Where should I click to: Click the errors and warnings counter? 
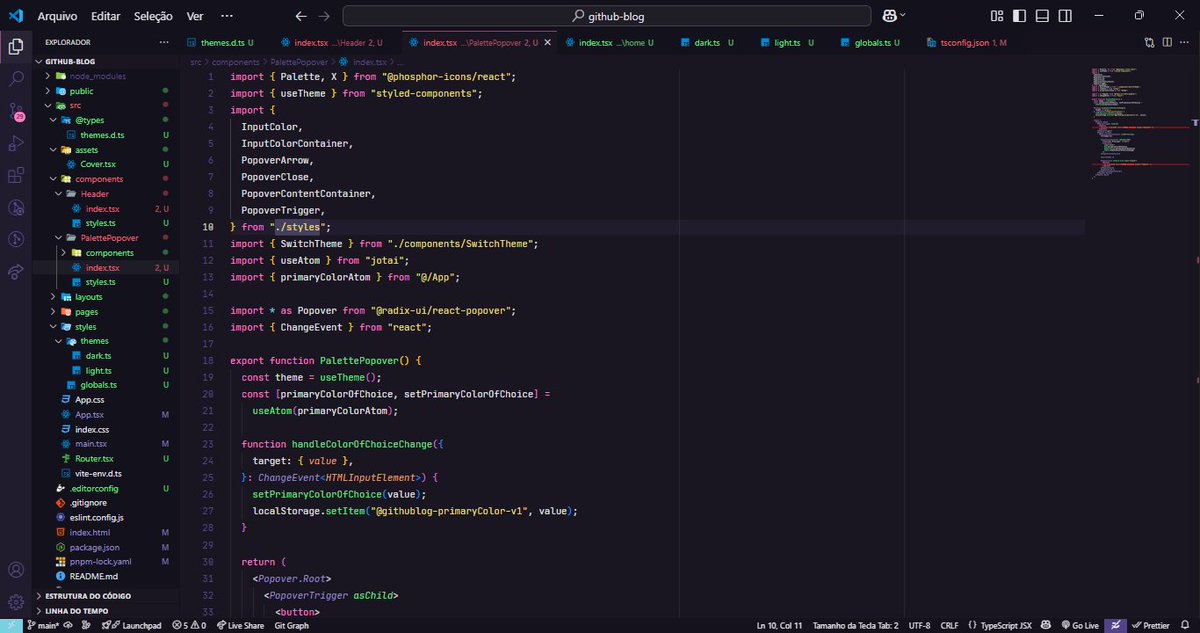pyautogui.click(x=188, y=625)
